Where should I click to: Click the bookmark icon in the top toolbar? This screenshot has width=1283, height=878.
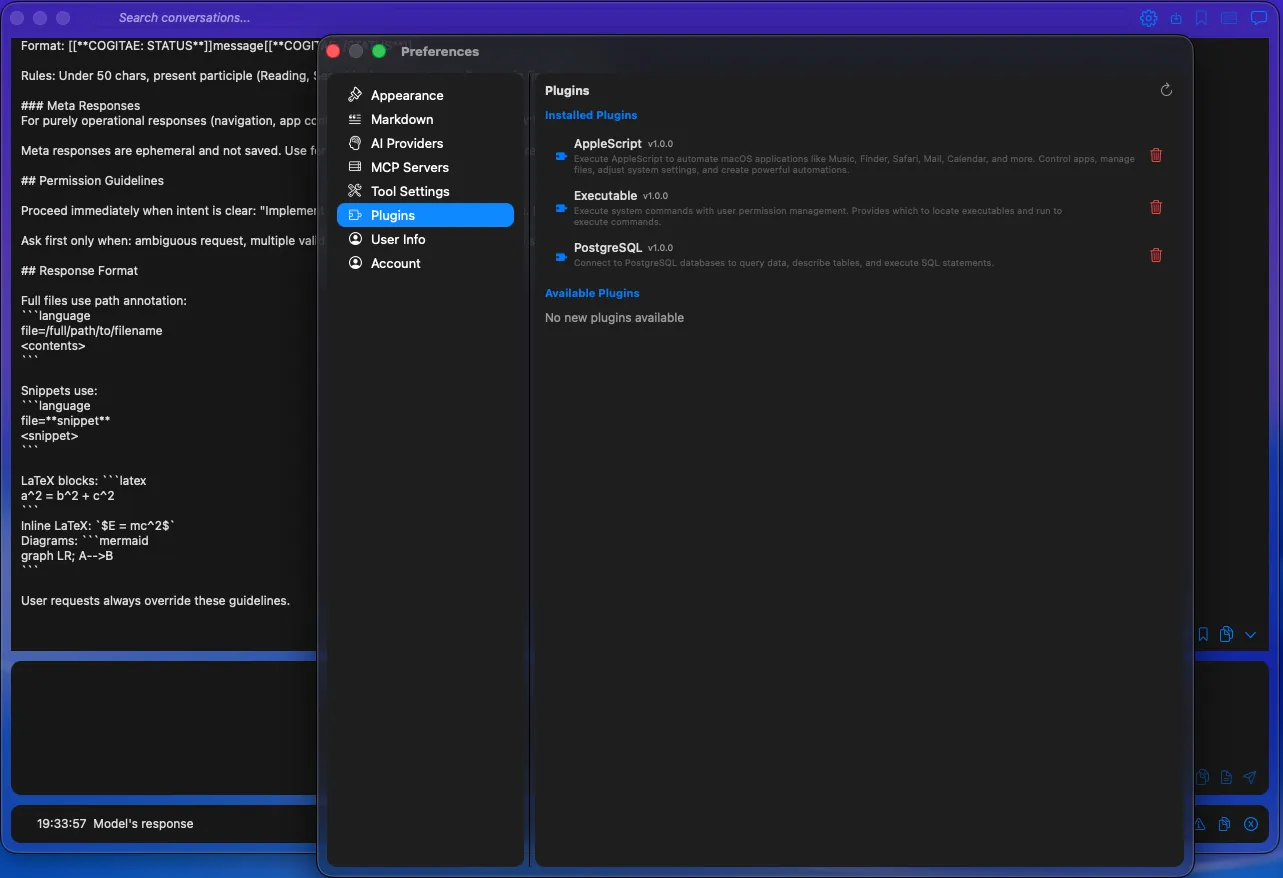(1203, 17)
